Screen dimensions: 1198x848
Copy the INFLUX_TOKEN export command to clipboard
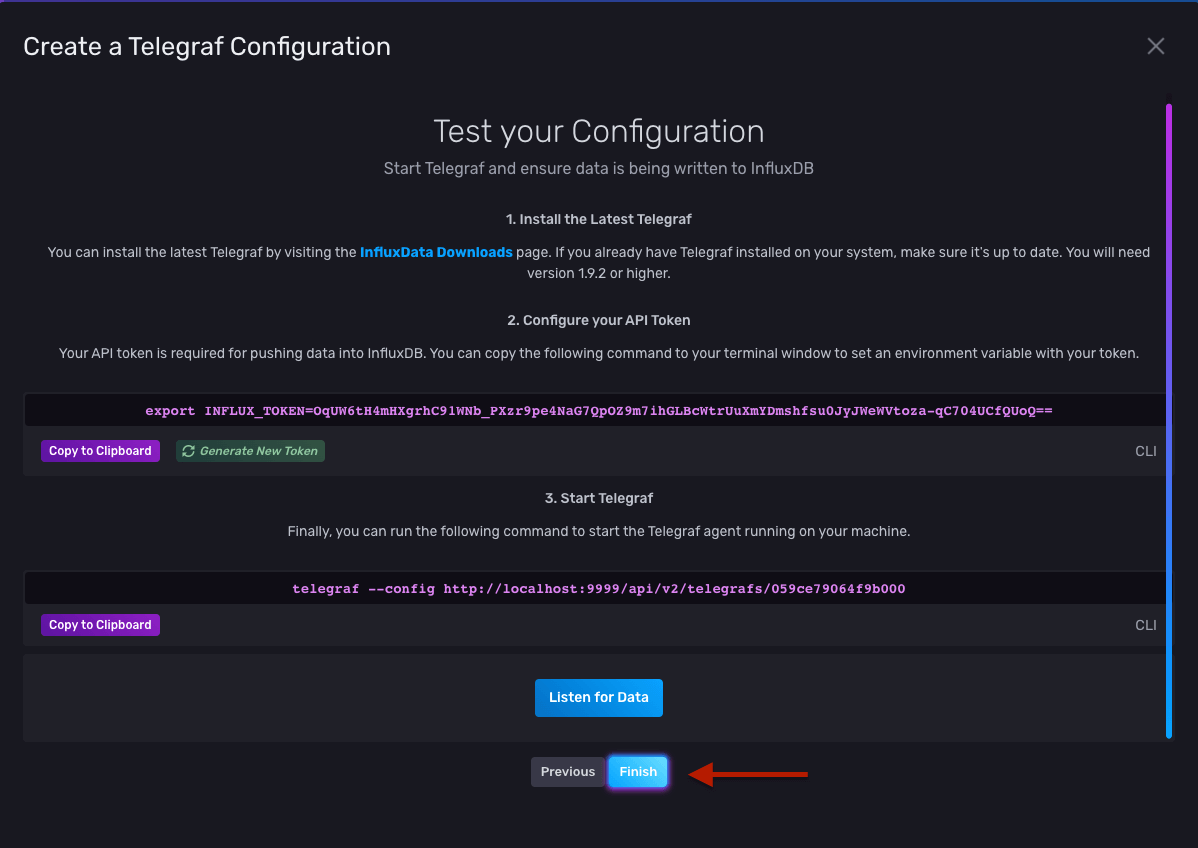coord(100,451)
